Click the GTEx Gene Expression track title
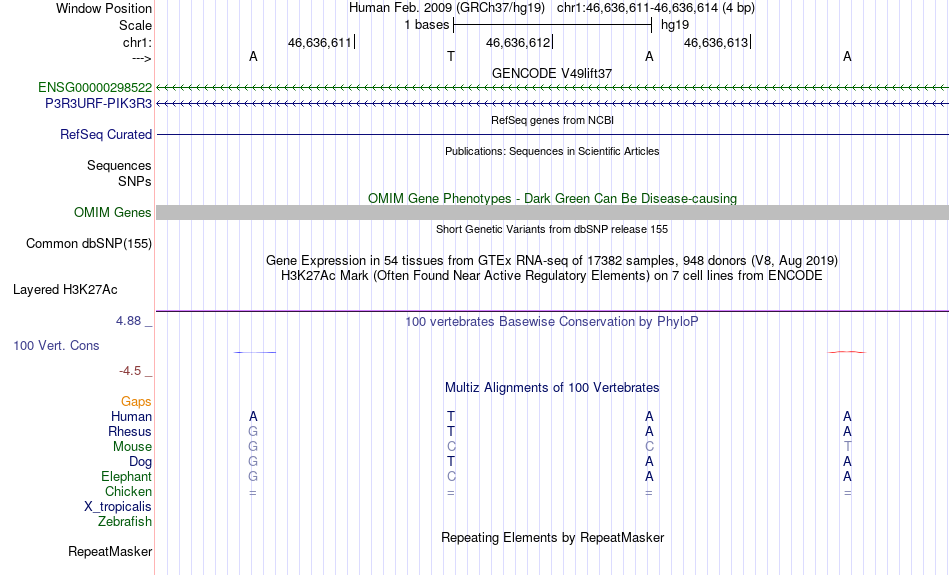The height and width of the screenshot is (575, 950). click(552, 261)
